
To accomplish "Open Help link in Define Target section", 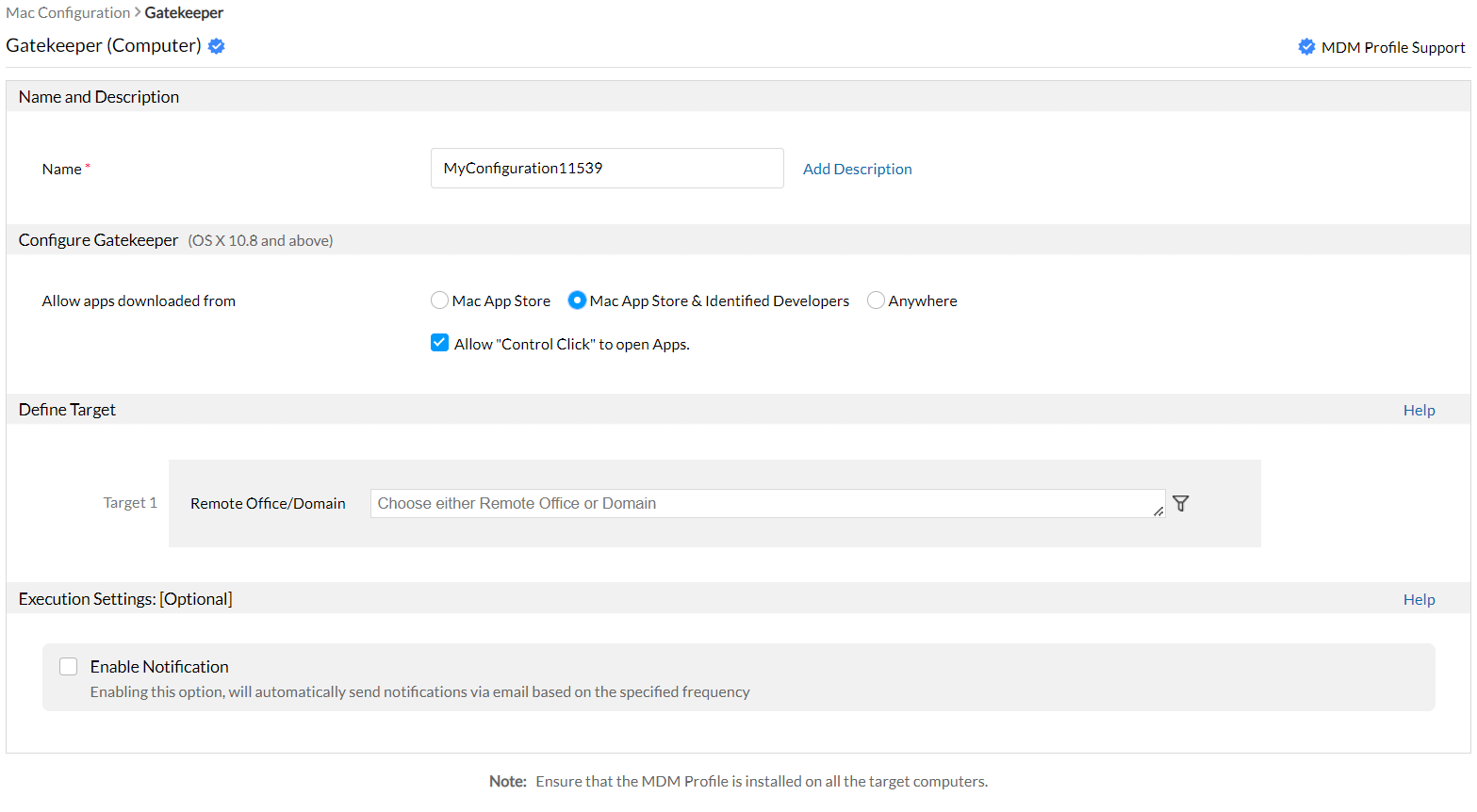I will (1419, 410).
